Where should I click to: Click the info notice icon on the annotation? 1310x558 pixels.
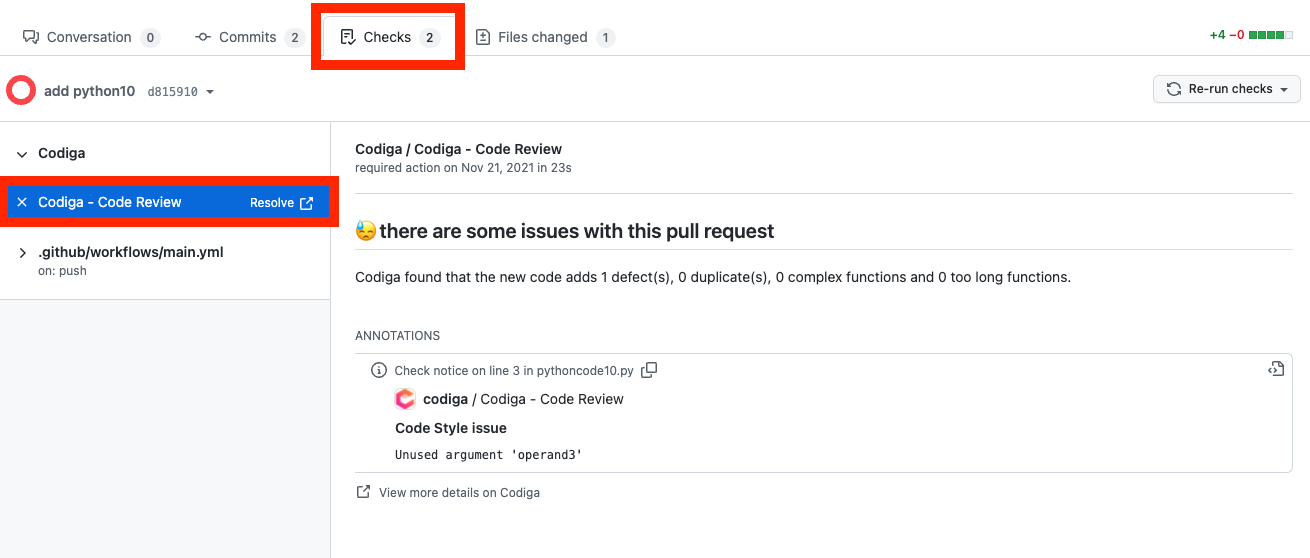[x=378, y=370]
